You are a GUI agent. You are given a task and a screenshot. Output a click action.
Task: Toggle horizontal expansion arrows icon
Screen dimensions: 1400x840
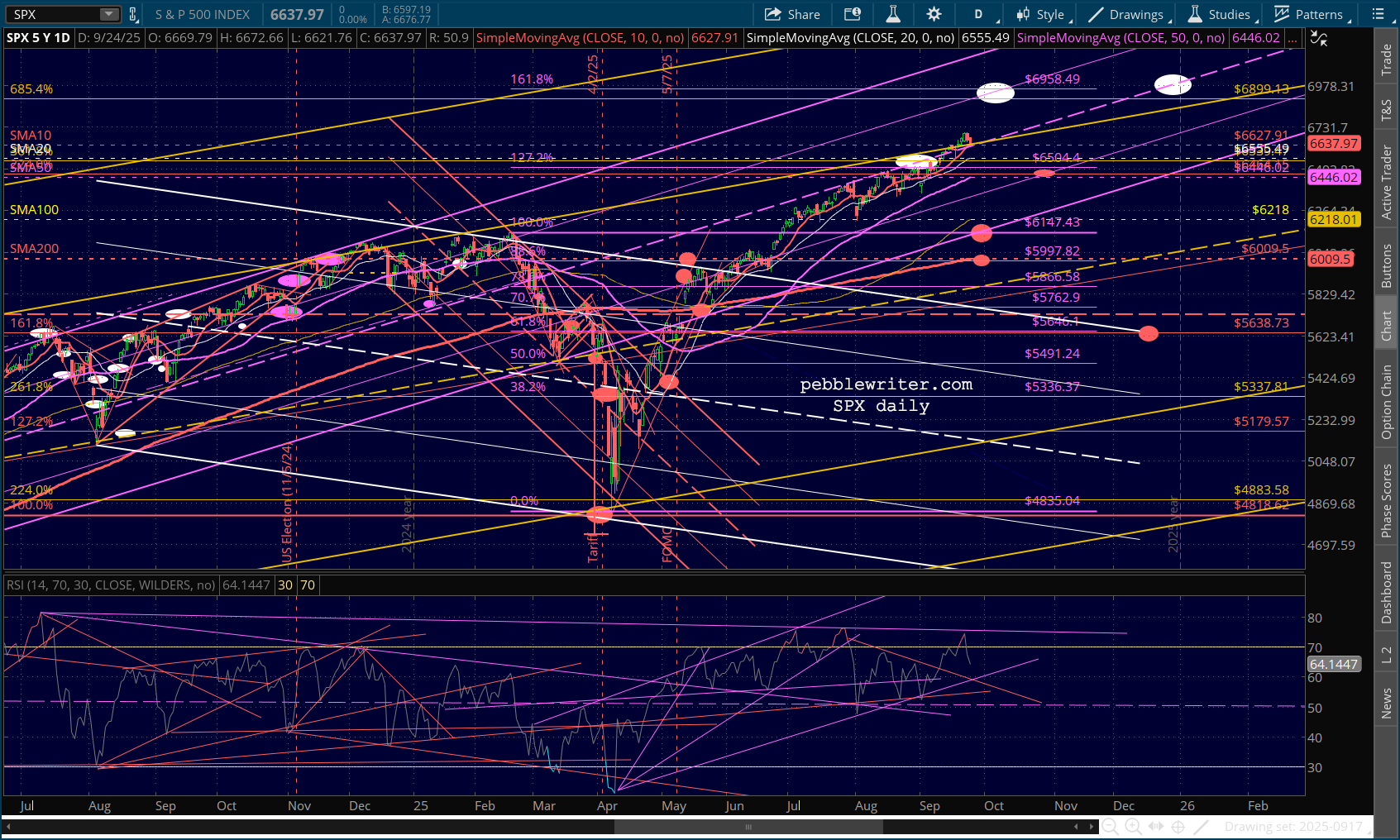pyautogui.click(x=1156, y=826)
